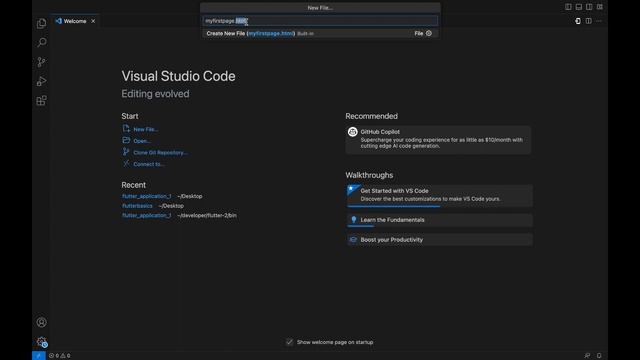
Task: Click the feedback icon in status bar
Action: 587,356
